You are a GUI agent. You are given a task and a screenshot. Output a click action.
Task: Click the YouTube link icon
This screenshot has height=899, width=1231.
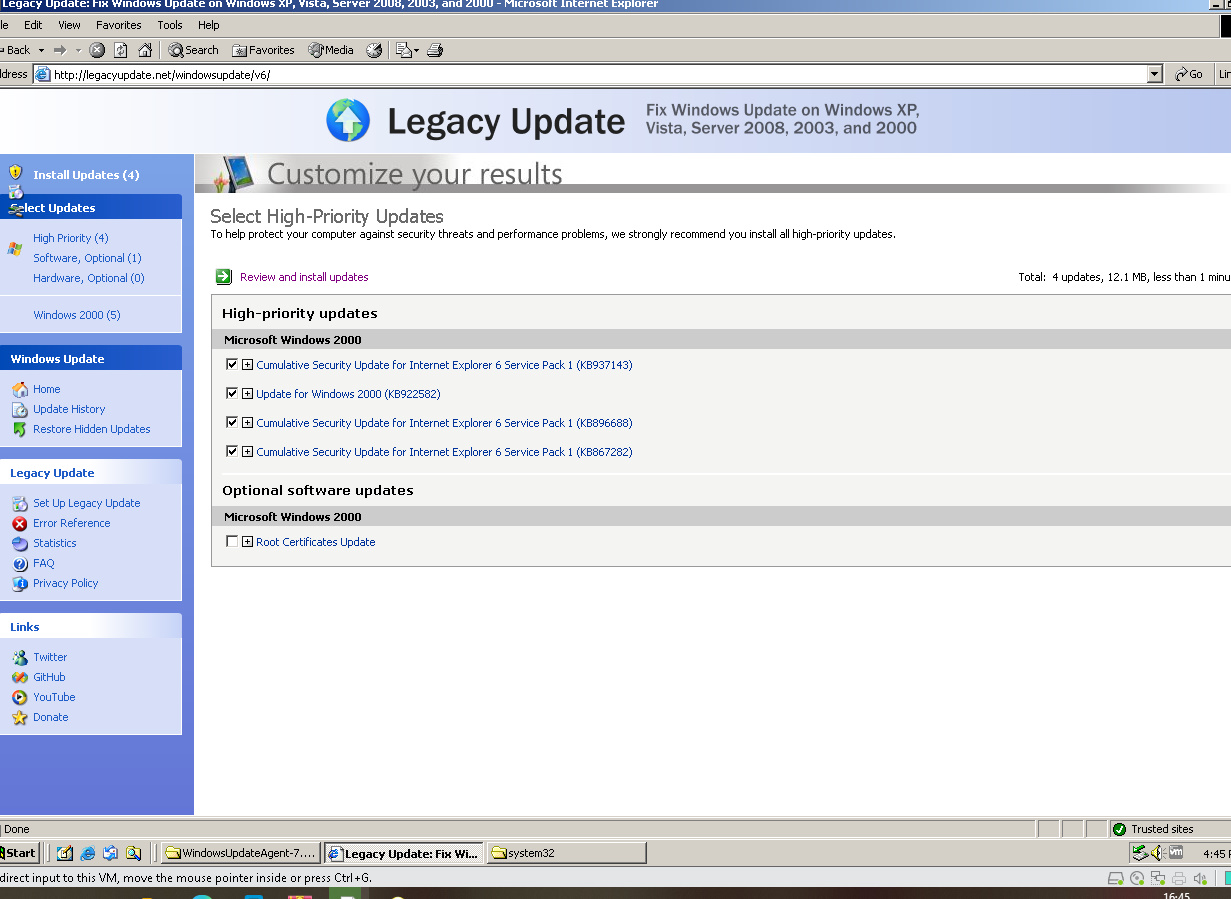tap(20, 697)
